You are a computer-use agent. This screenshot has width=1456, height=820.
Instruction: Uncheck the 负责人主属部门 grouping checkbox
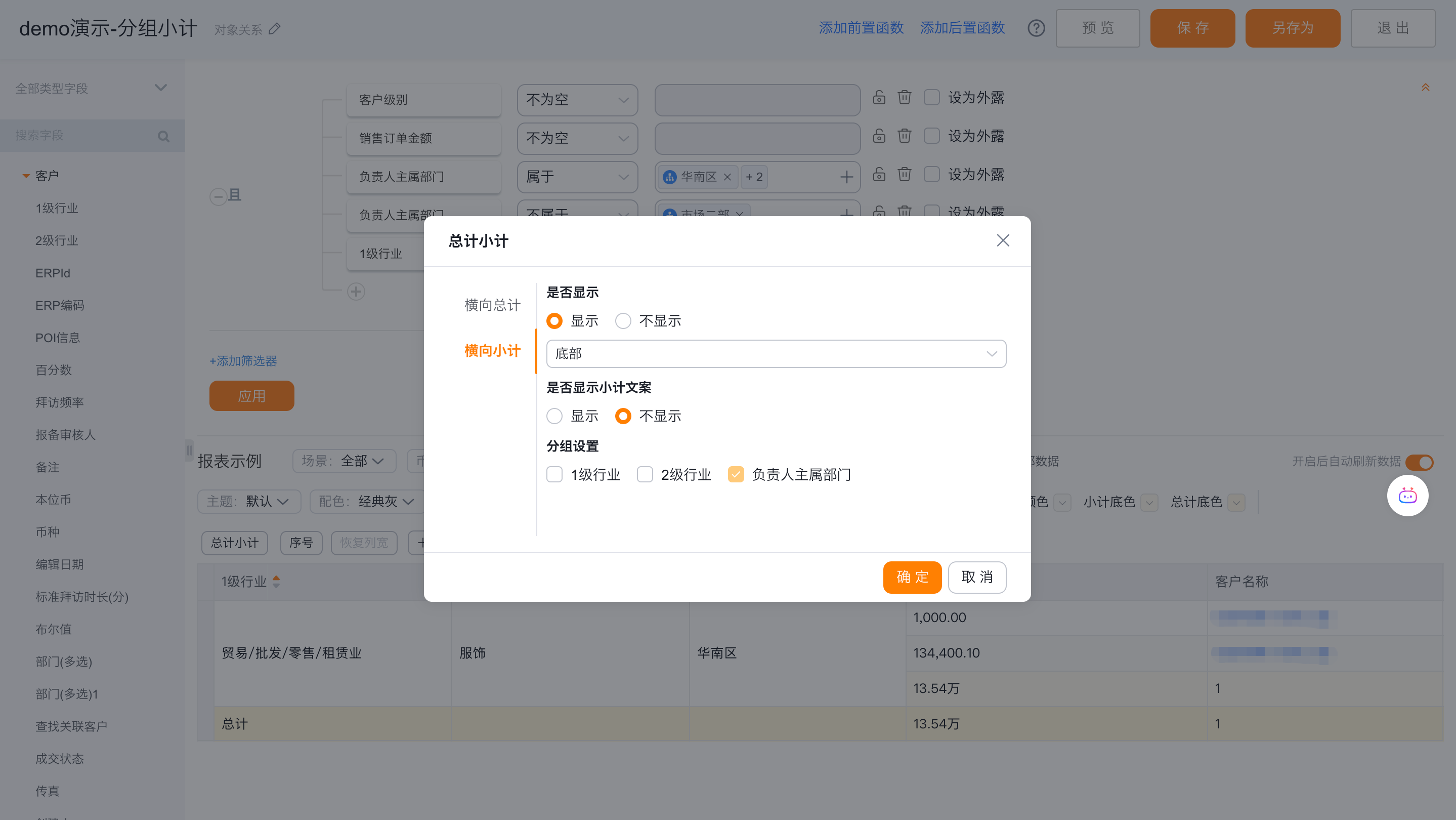coord(736,474)
